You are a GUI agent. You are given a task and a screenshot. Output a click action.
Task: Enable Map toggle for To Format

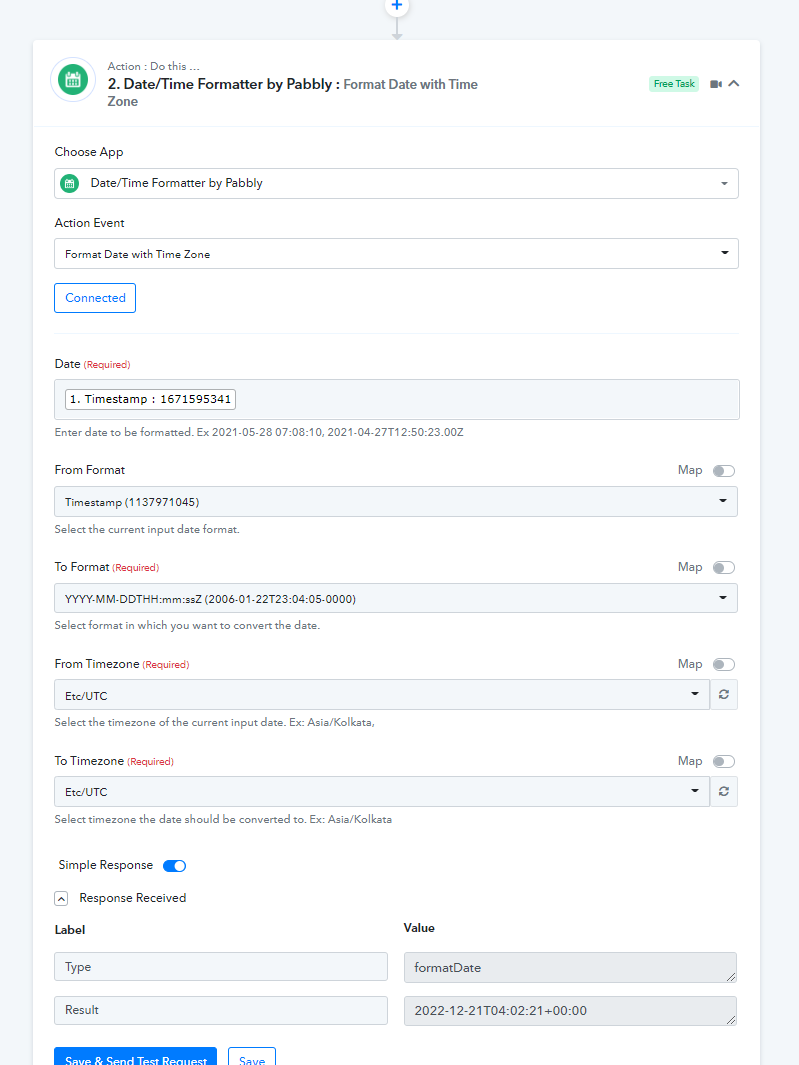point(724,568)
